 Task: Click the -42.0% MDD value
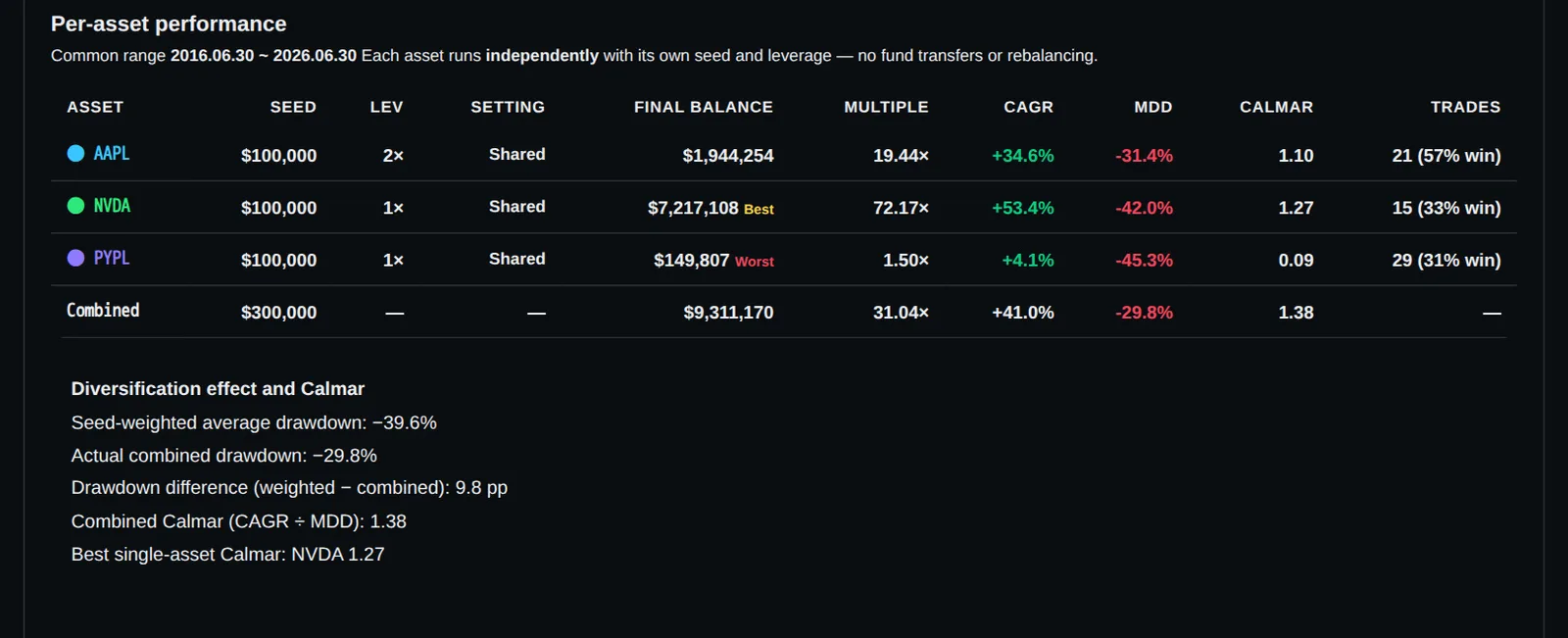[1144, 208]
